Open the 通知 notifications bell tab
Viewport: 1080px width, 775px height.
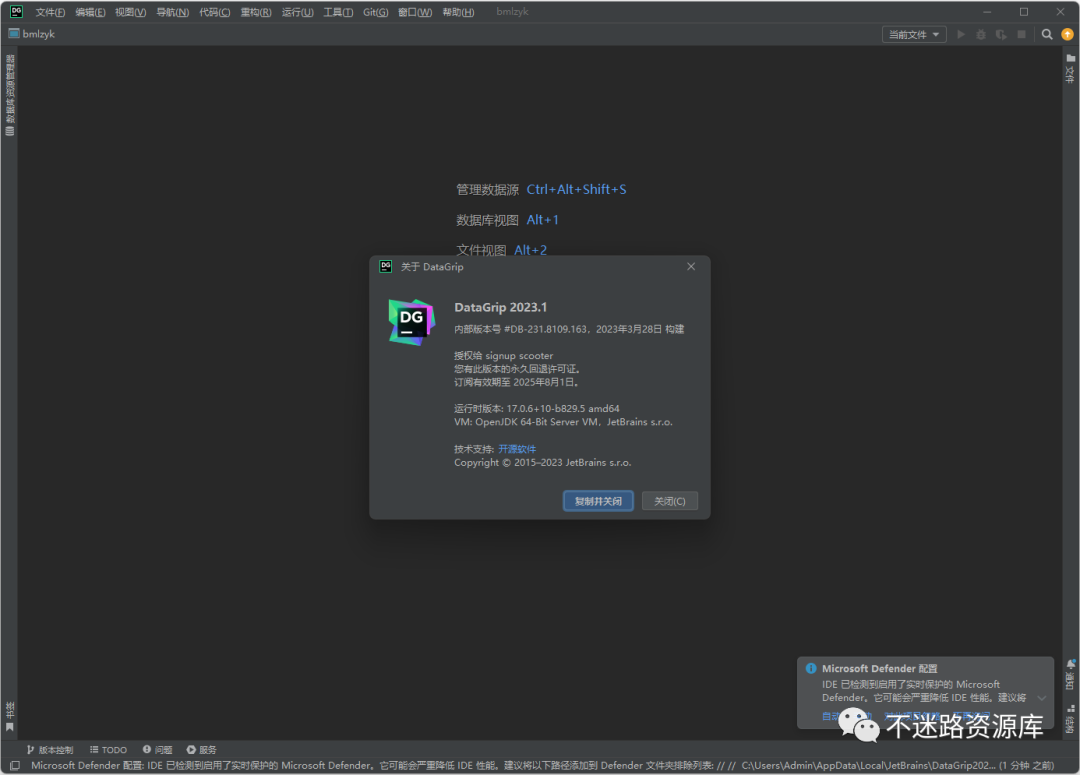point(1070,674)
